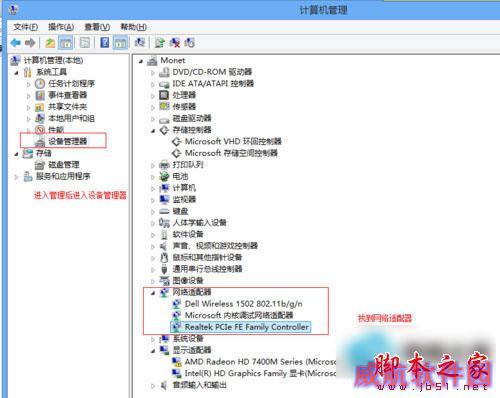The width and height of the screenshot is (500, 398).
Task: Open the 文件(F) menu
Action: 26,27
